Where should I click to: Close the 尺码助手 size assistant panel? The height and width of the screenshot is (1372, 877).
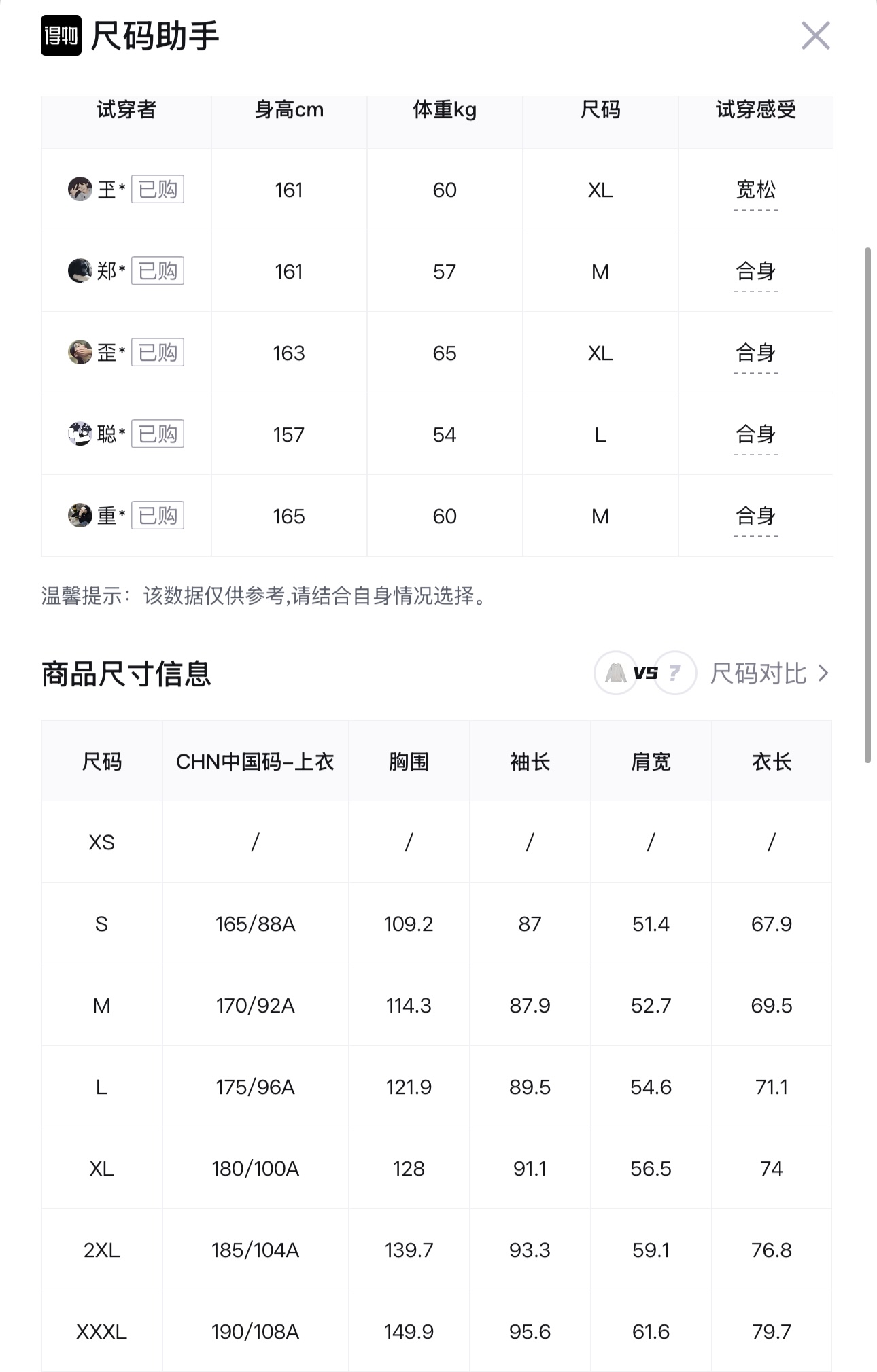pyautogui.click(x=815, y=36)
